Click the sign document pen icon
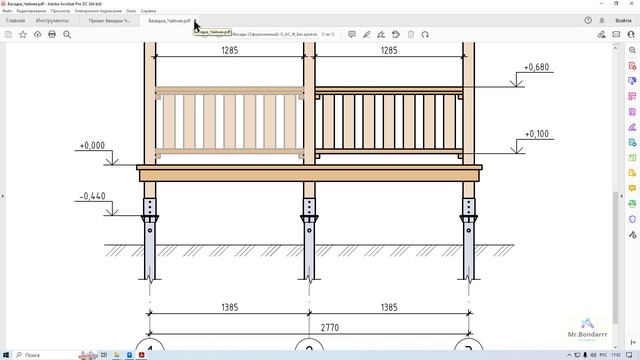 click(x=381, y=35)
